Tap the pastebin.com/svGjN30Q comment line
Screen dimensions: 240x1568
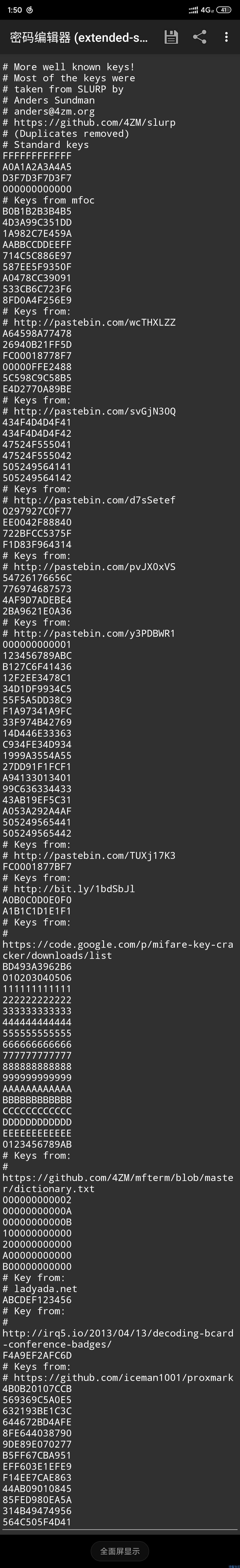89,411
